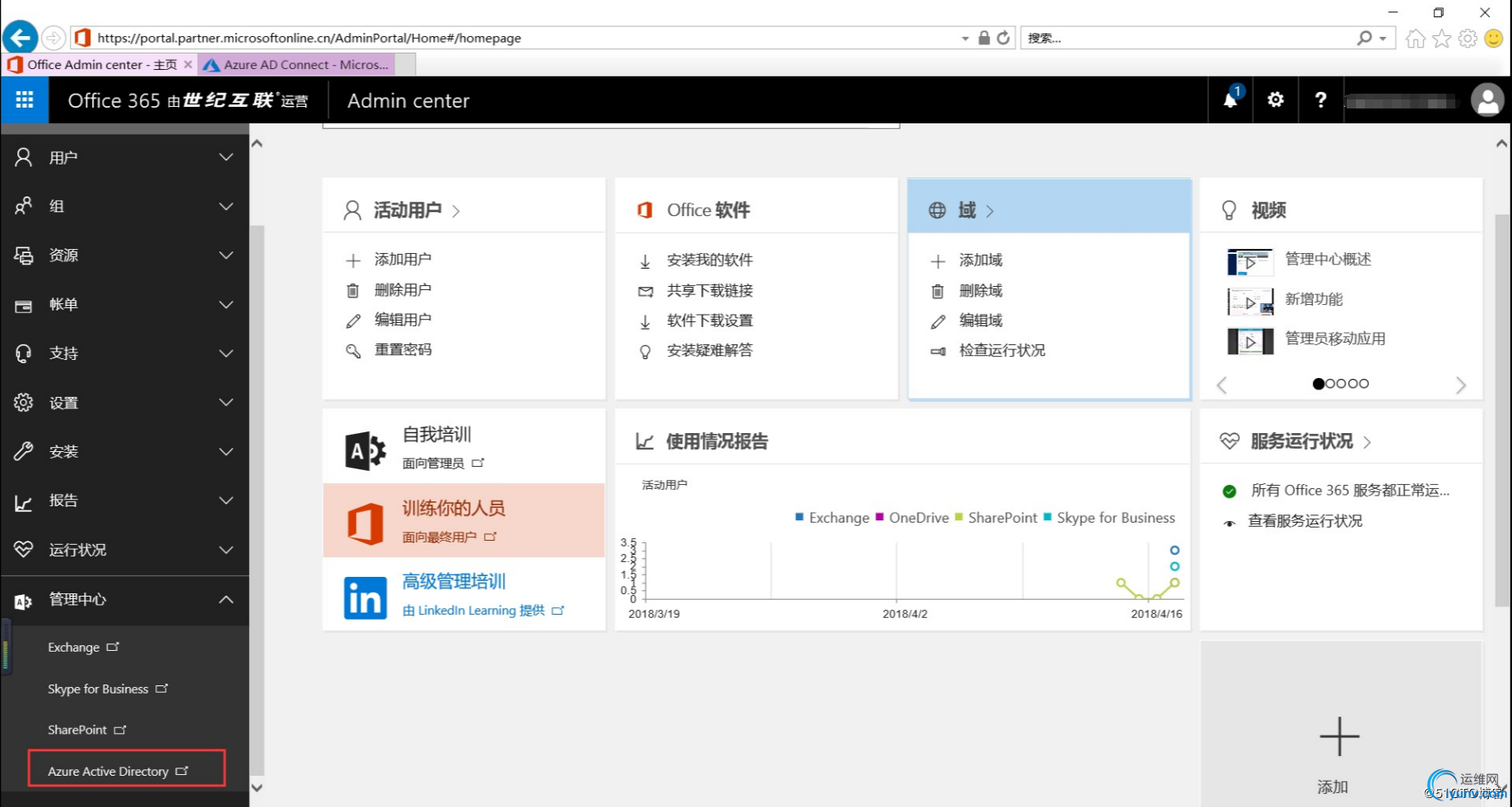Click the smiley feedback icon
The image size is (1512, 807).
(1494, 39)
